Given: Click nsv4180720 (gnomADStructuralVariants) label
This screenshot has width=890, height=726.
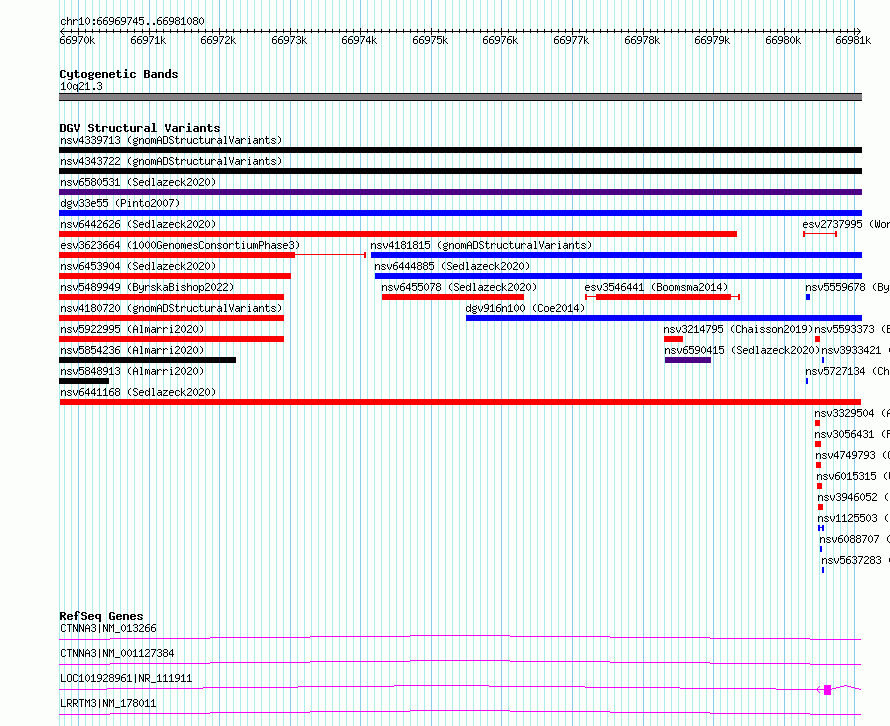Looking at the screenshot, I should 171,308.
